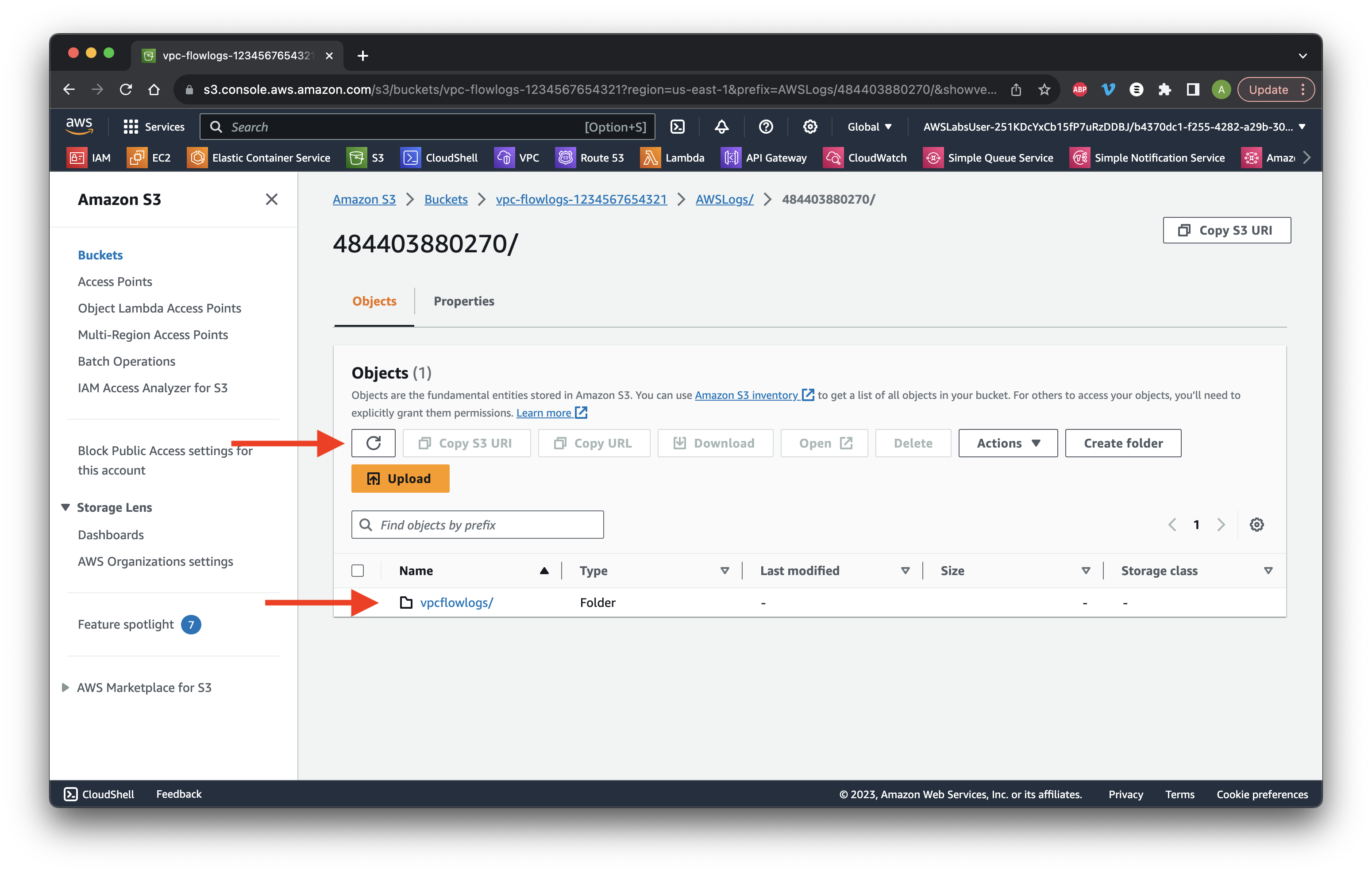1372x873 pixels.
Task: Open CloudShell terminal icon in top bar
Action: coord(678,127)
